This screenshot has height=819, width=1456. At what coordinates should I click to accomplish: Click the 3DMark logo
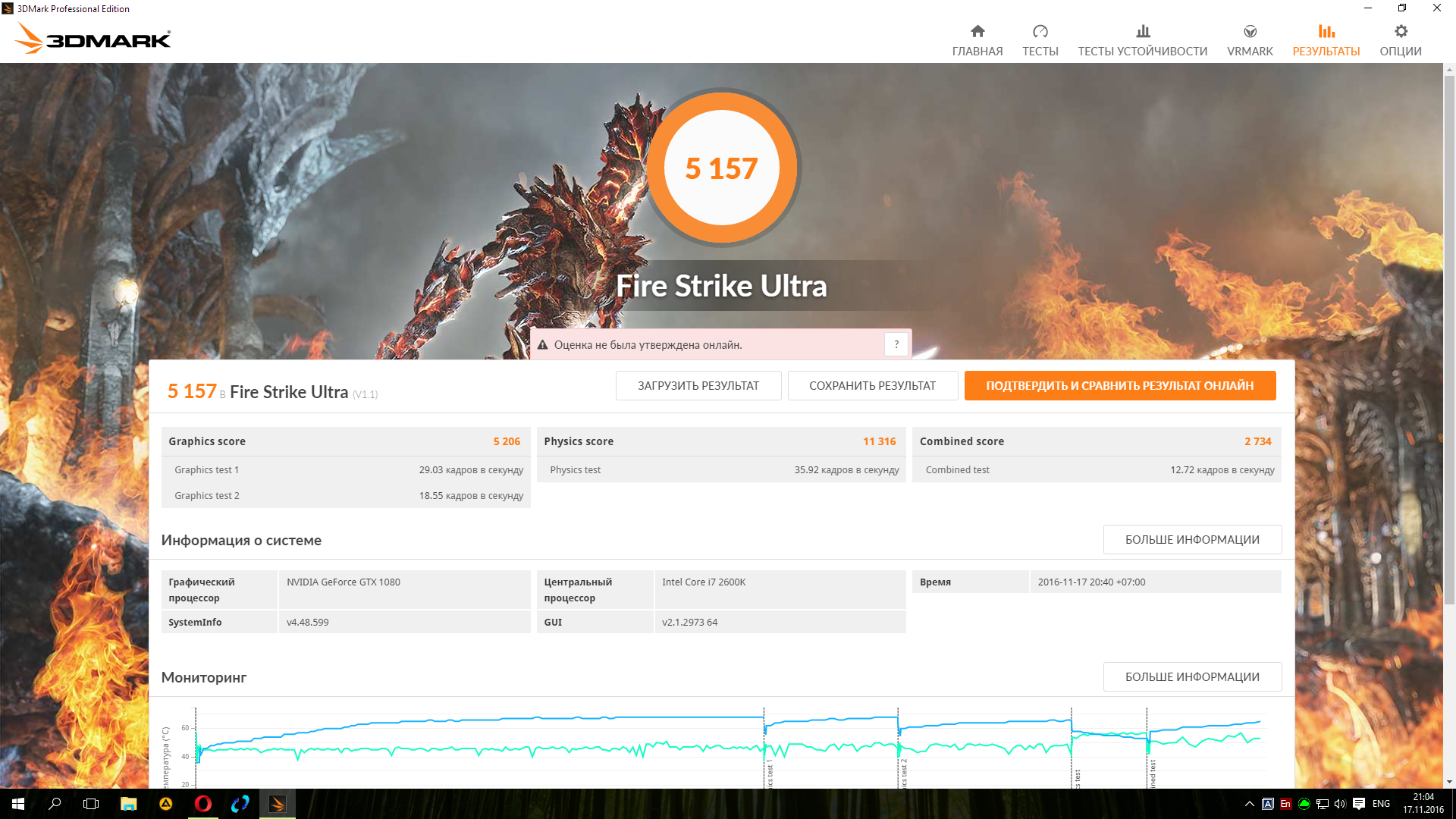(x=93, y=38)
